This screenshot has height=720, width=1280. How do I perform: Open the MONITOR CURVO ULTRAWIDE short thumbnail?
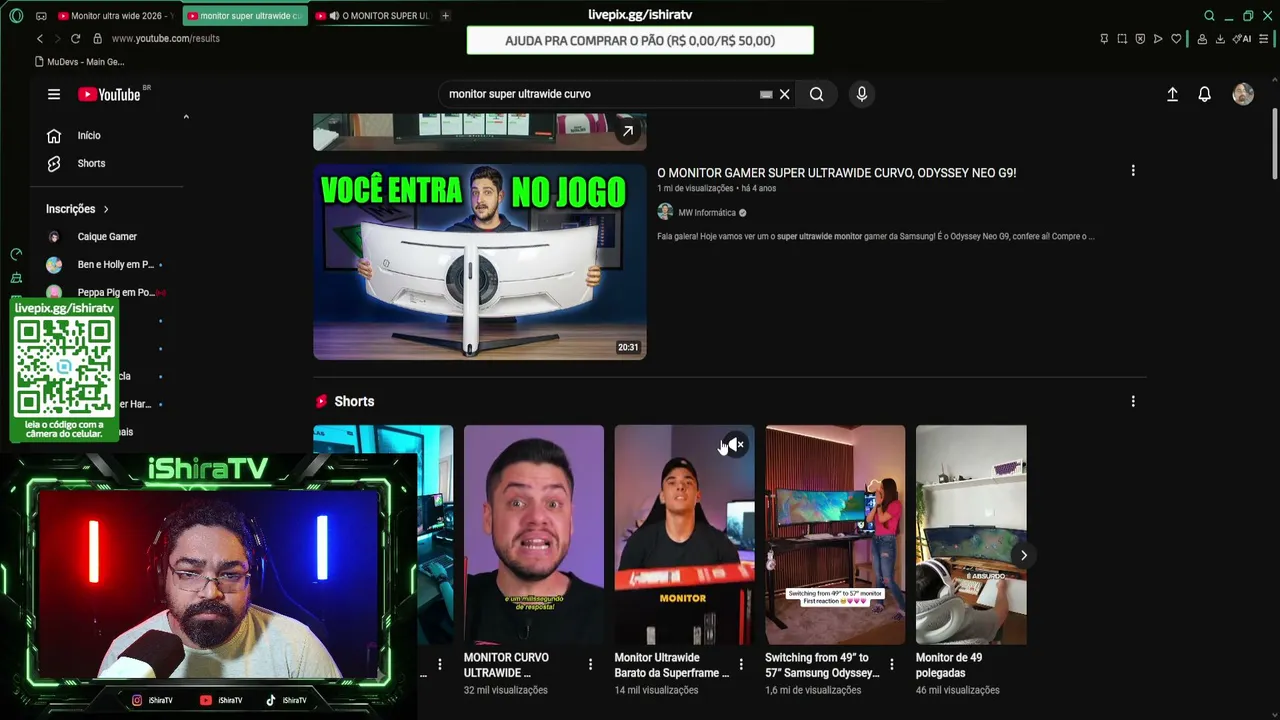[534, 535]
